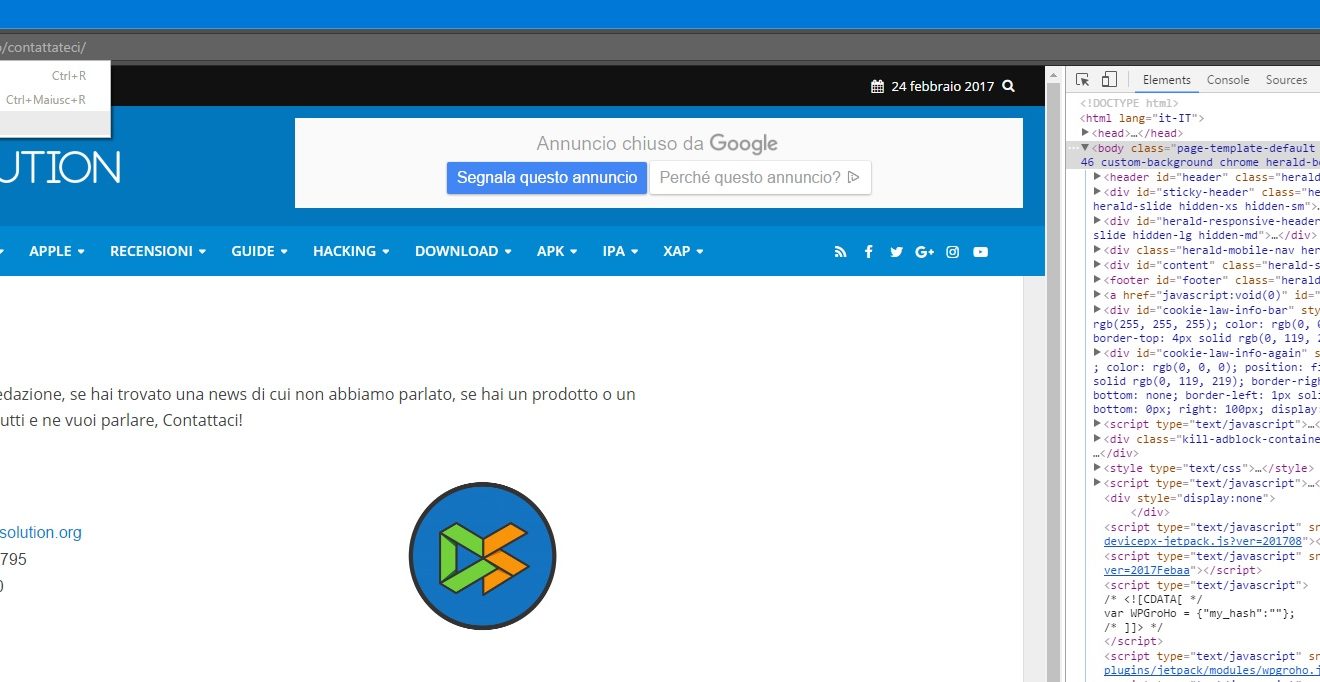1320x682 pixels.
Task: Expand the div class="kill-adblock-container" node
Action: click(1098, 438)
